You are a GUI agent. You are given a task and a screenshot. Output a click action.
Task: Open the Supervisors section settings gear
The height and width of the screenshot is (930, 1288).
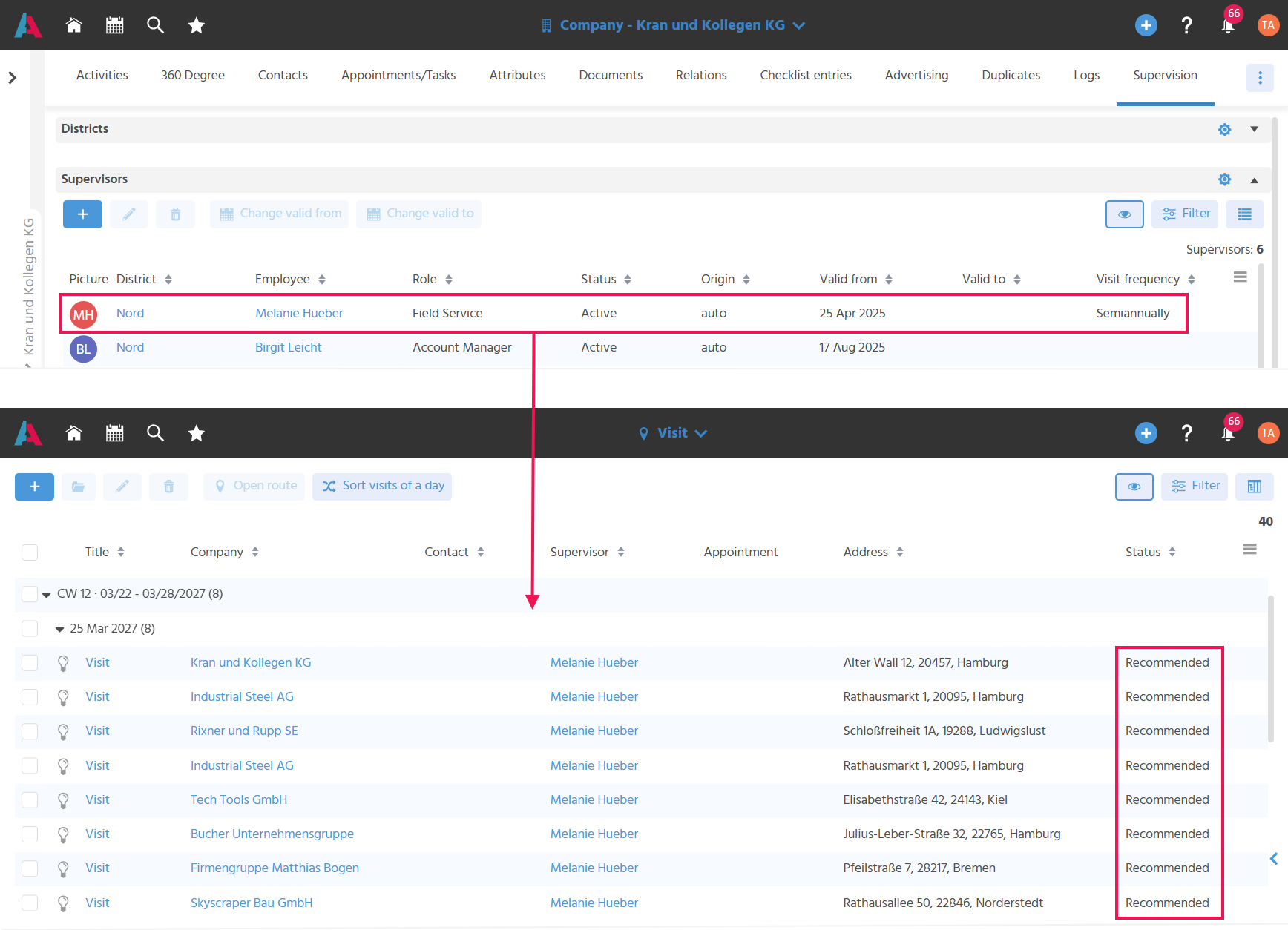pyautogui.click(x=1224, y=179)
